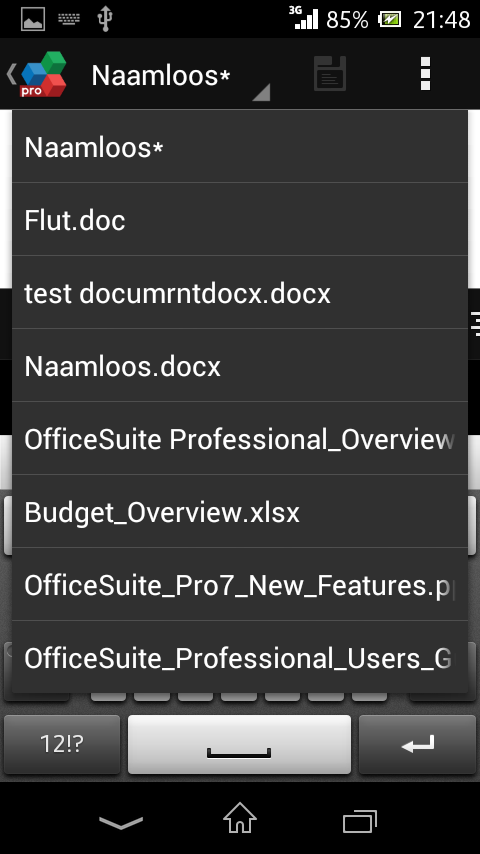Tap the Android home button
This screenshot has height=854, width=480.
pyautogui.click(x=240, y=818)
